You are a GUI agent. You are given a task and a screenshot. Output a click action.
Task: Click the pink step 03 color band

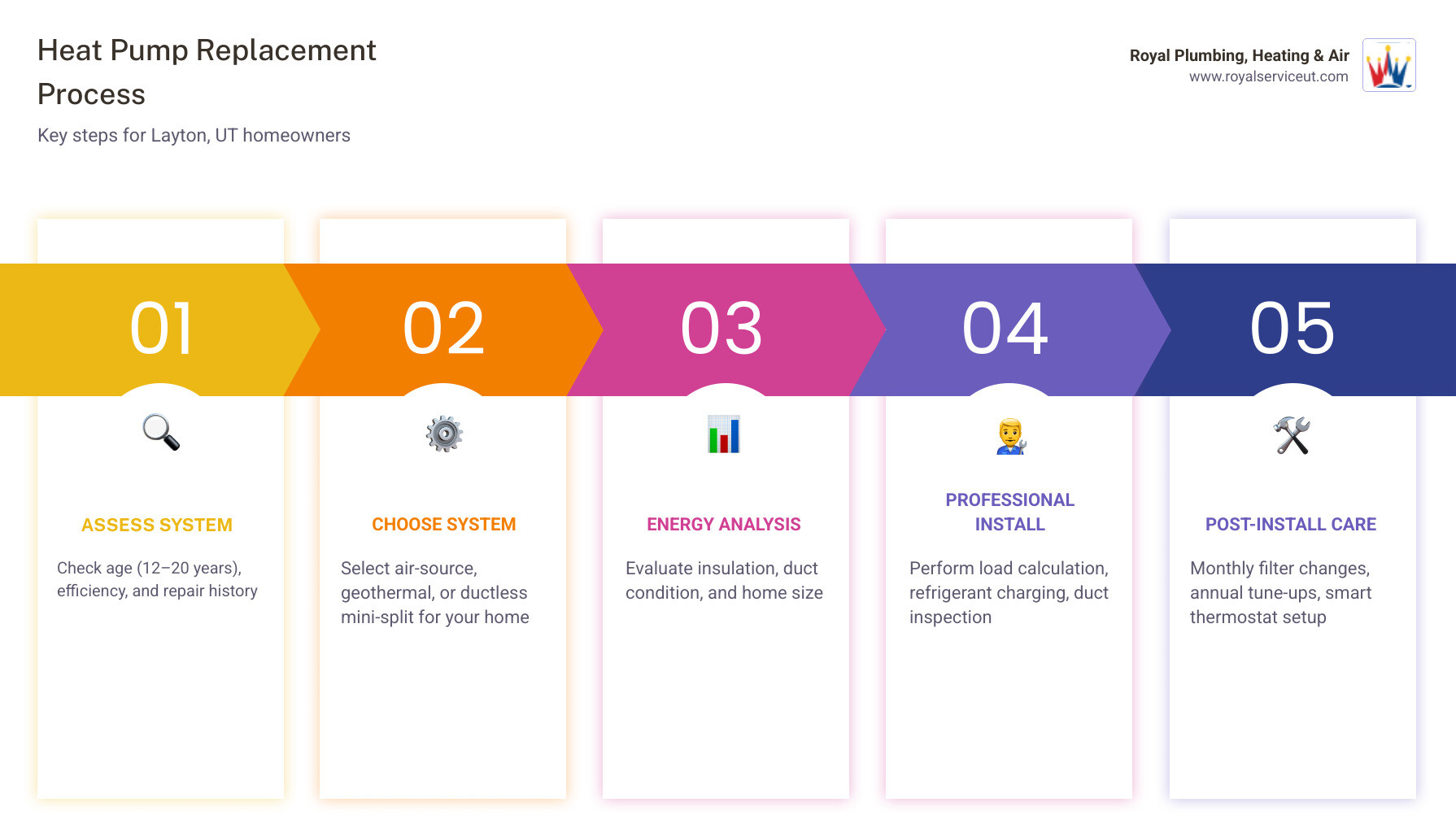tap(725, 328)
